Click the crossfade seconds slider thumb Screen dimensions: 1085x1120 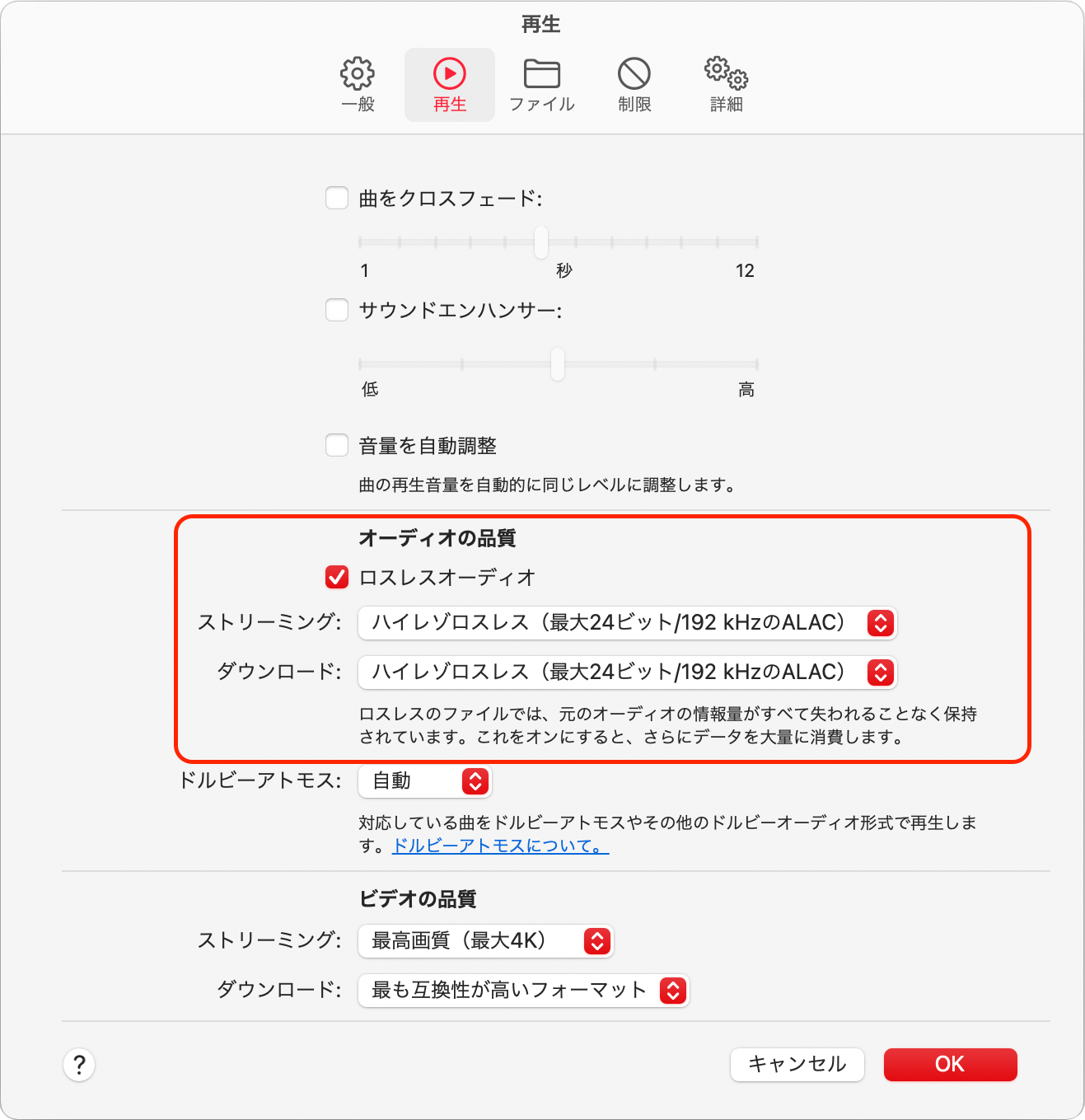(x=540, y=242)
